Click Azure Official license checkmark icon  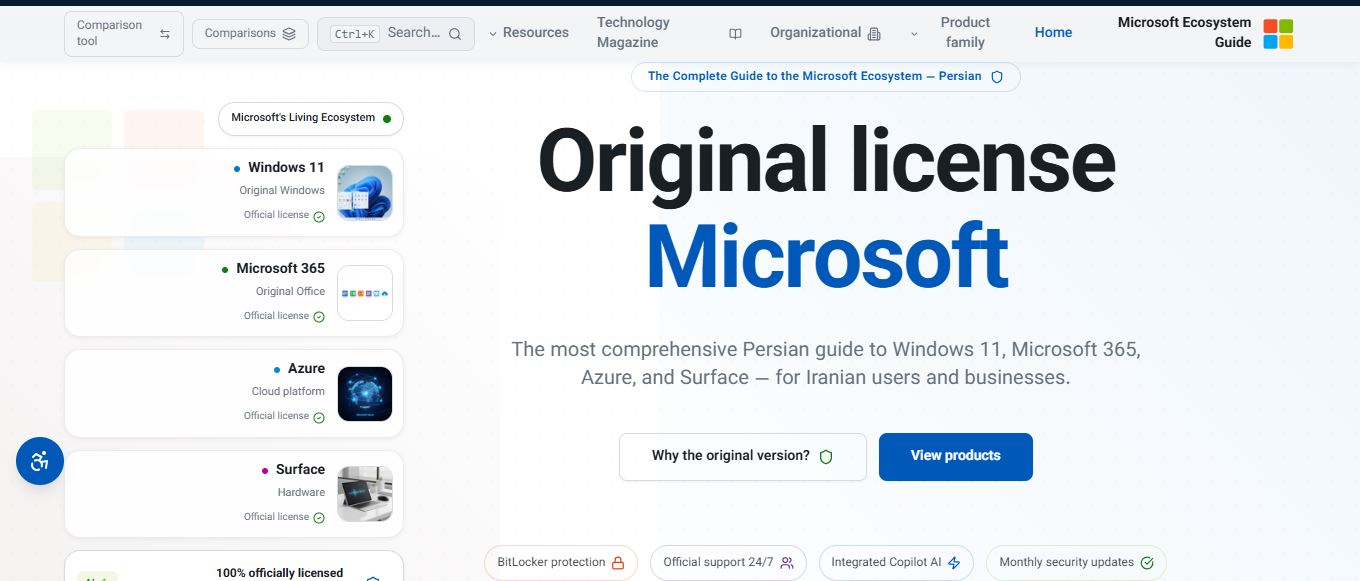(x=319, y=417)
